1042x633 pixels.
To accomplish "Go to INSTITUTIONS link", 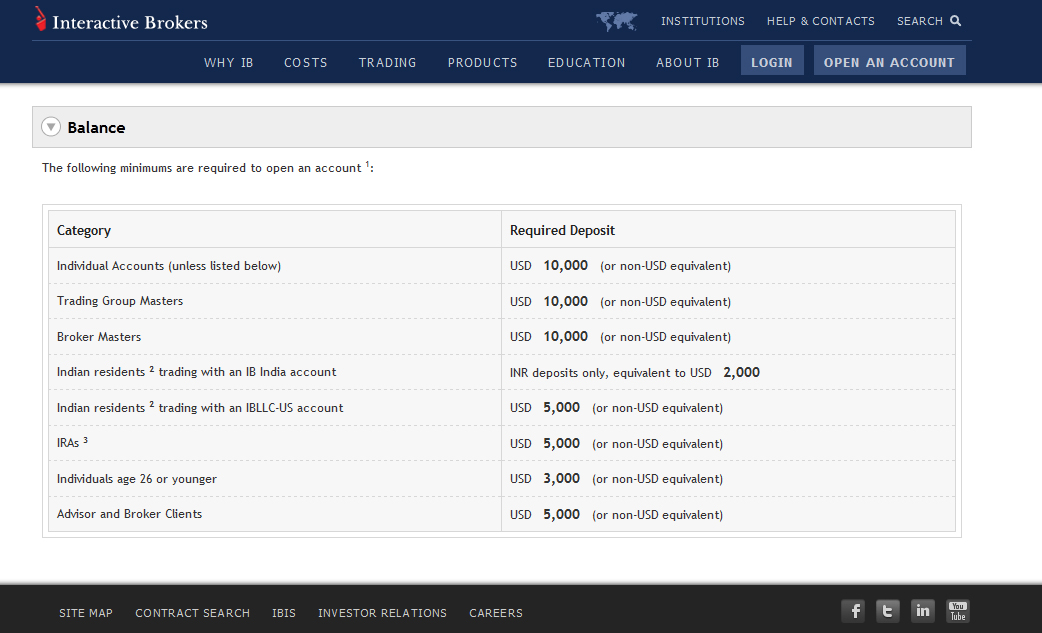I will [702, 21].
